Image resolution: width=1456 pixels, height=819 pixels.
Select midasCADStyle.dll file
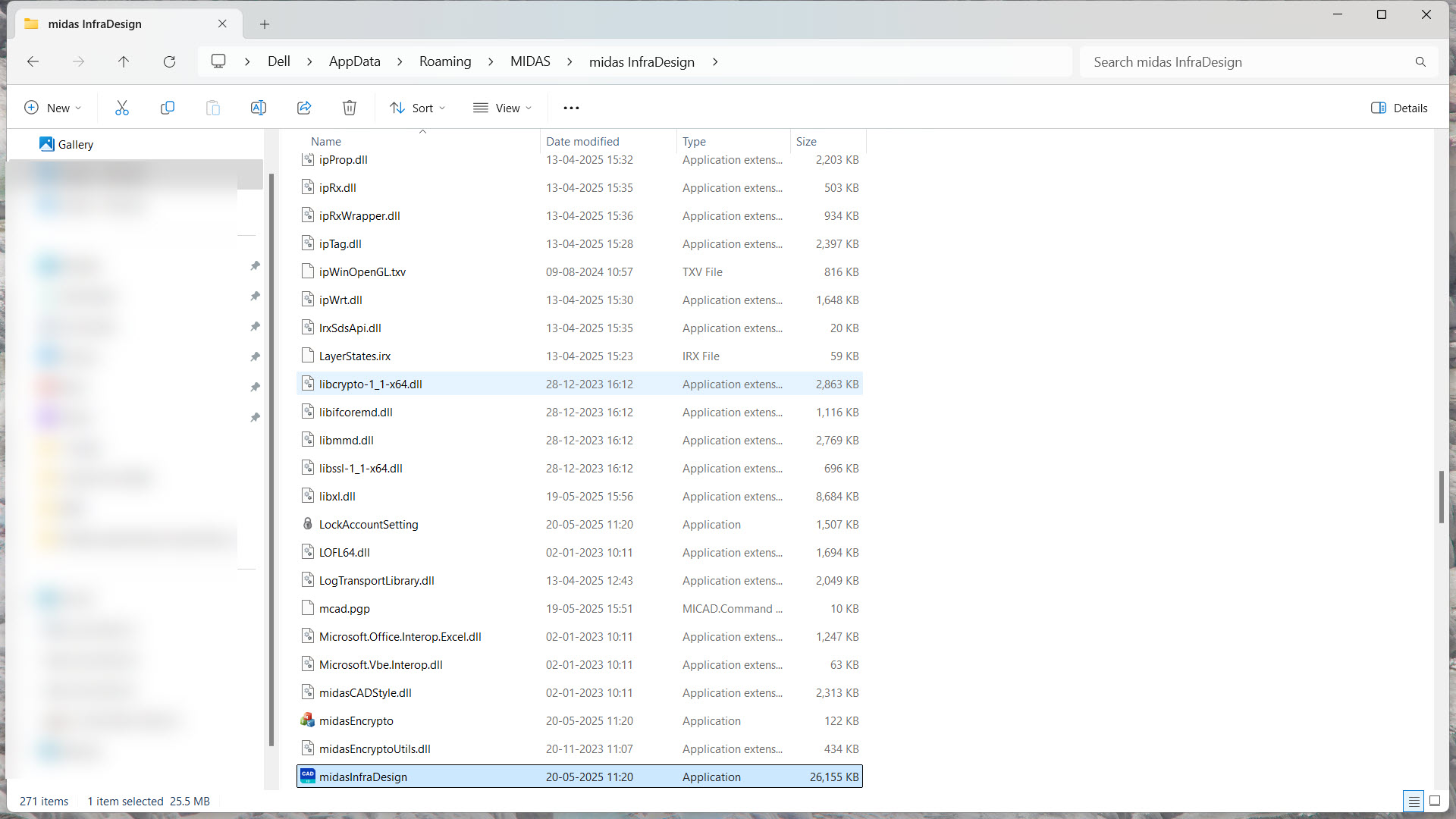click(579, 692)
